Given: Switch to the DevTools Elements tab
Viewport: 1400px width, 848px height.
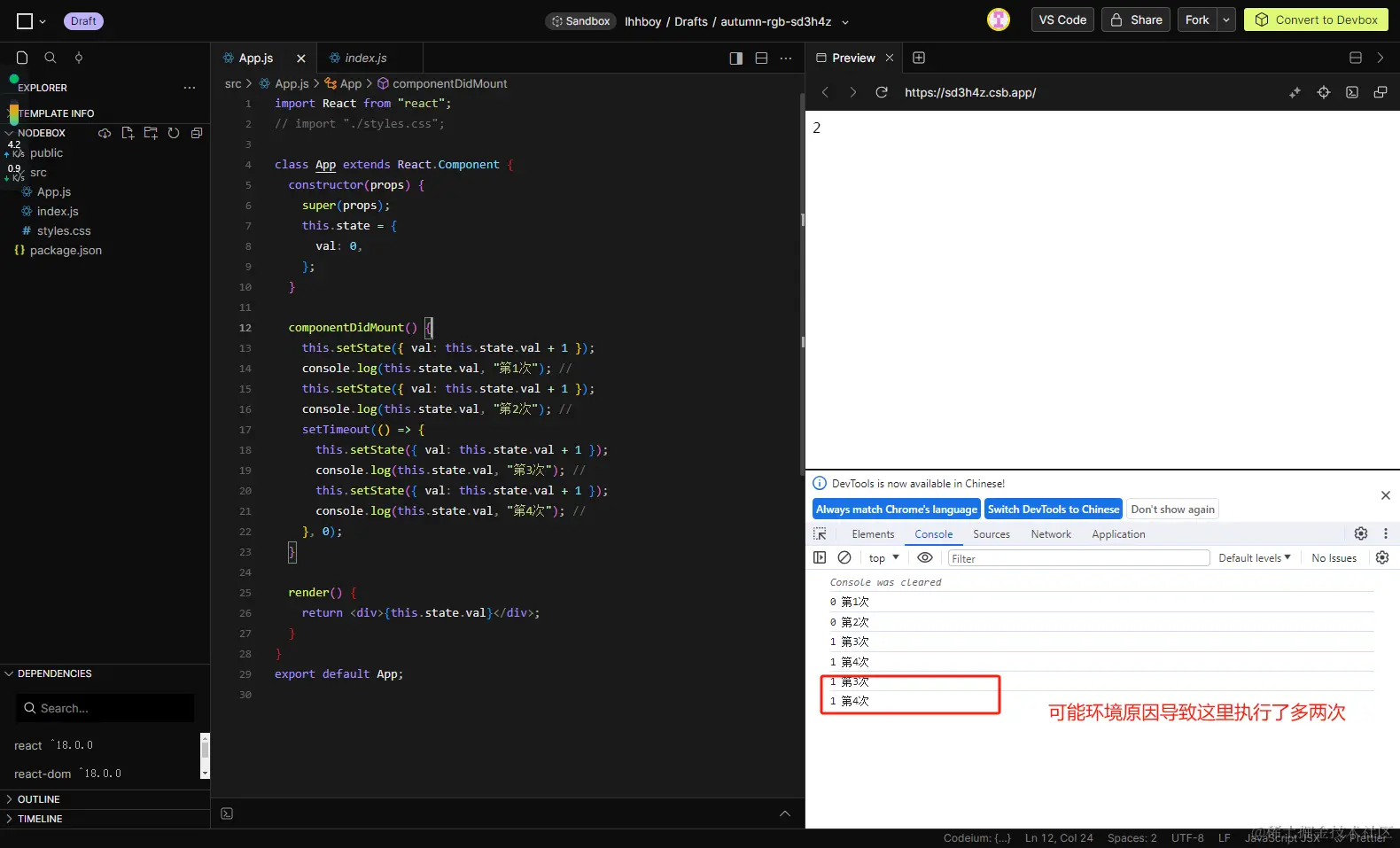Looking at the screenshot, I should pyautogui.click(x=873, y=534).
